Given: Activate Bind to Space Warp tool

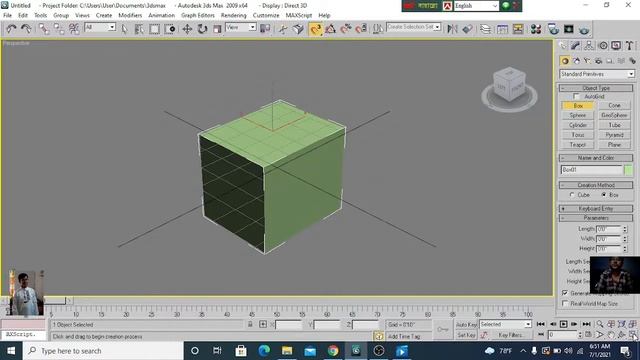Looking at the screenshot, I should coord(74,29).
